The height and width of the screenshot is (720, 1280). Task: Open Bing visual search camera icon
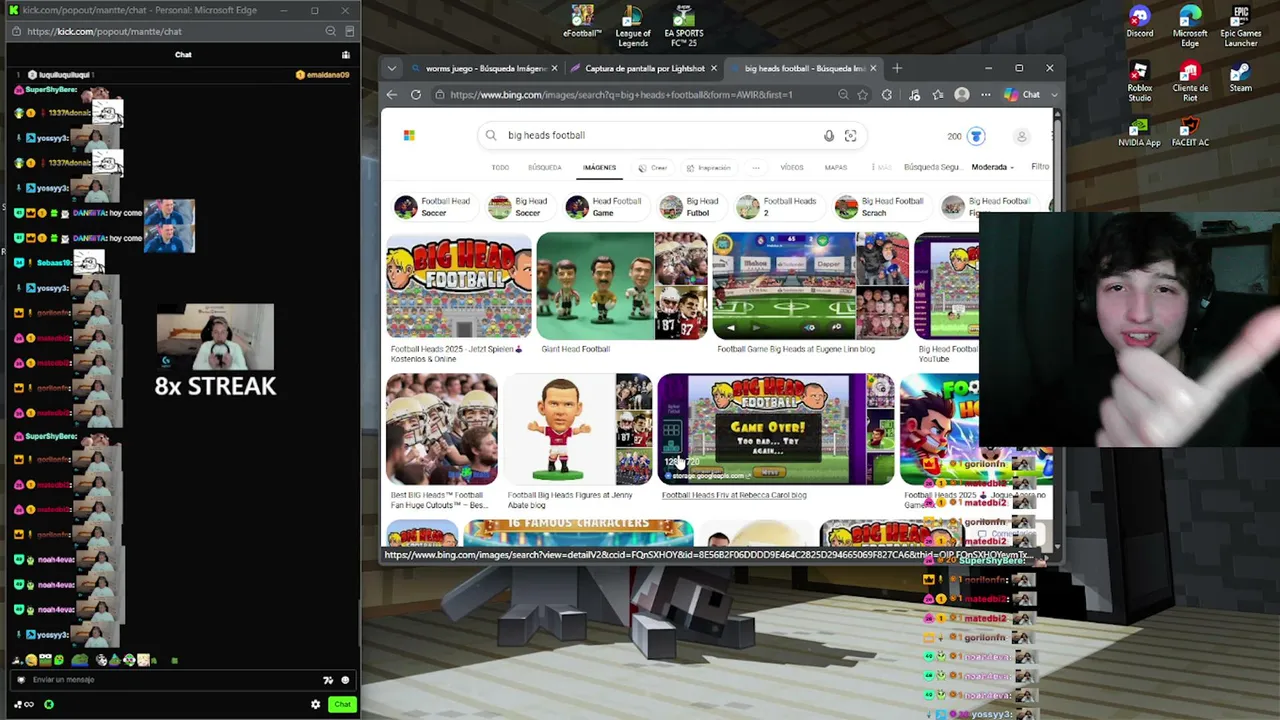point(851,136)
